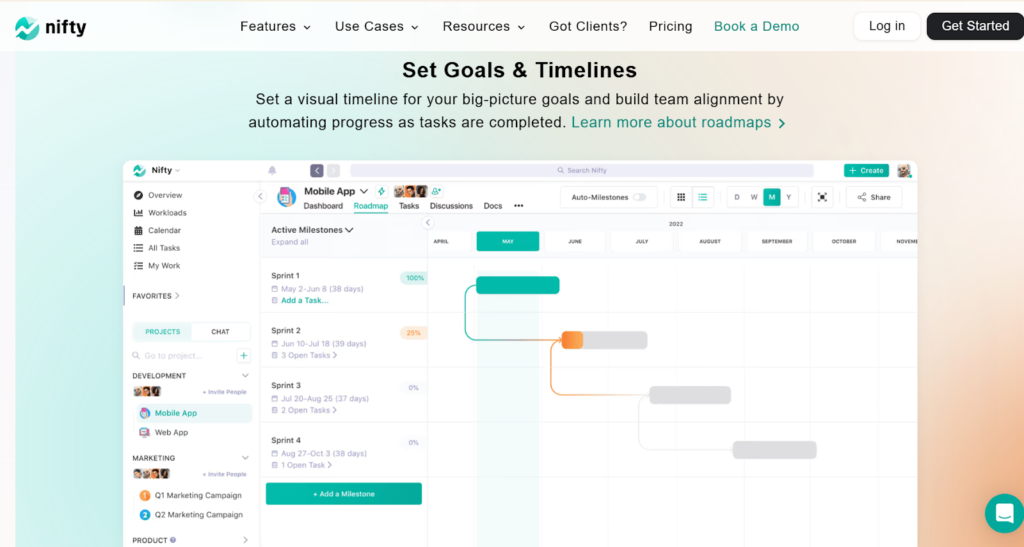Click the Search Nifty field

click(x=582, y=171)
